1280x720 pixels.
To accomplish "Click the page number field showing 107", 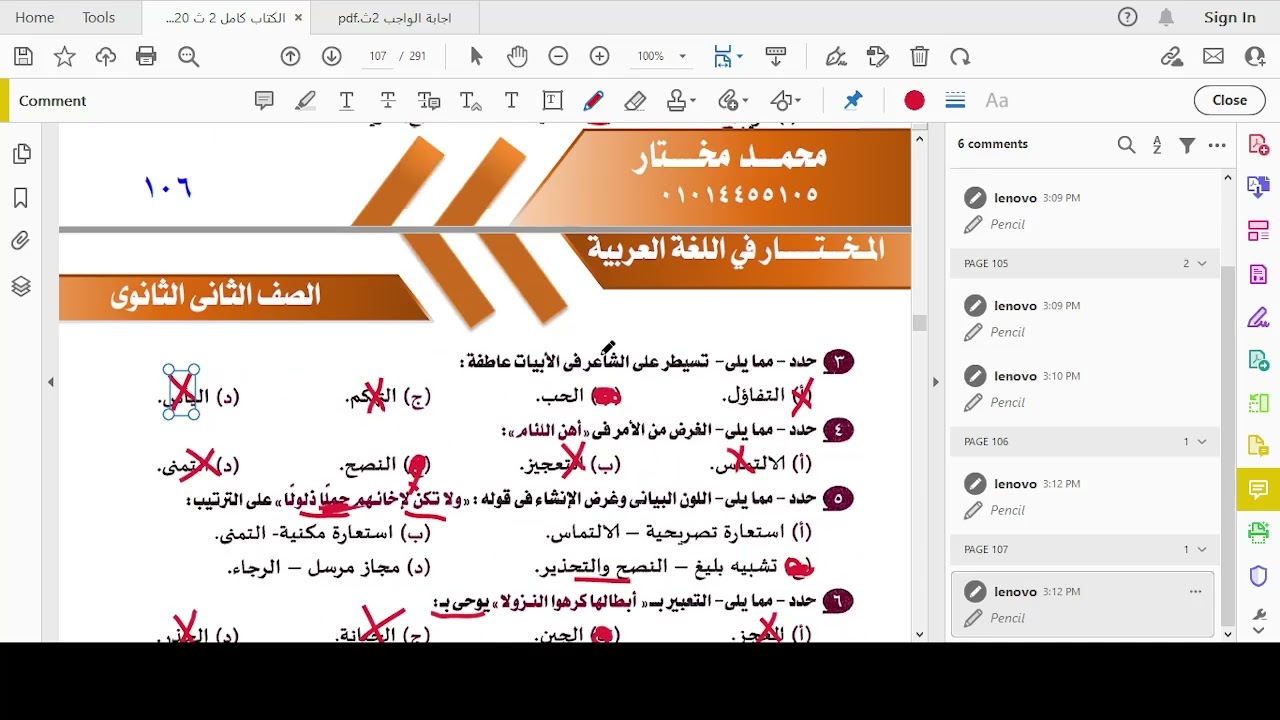I will click(378, 57).
